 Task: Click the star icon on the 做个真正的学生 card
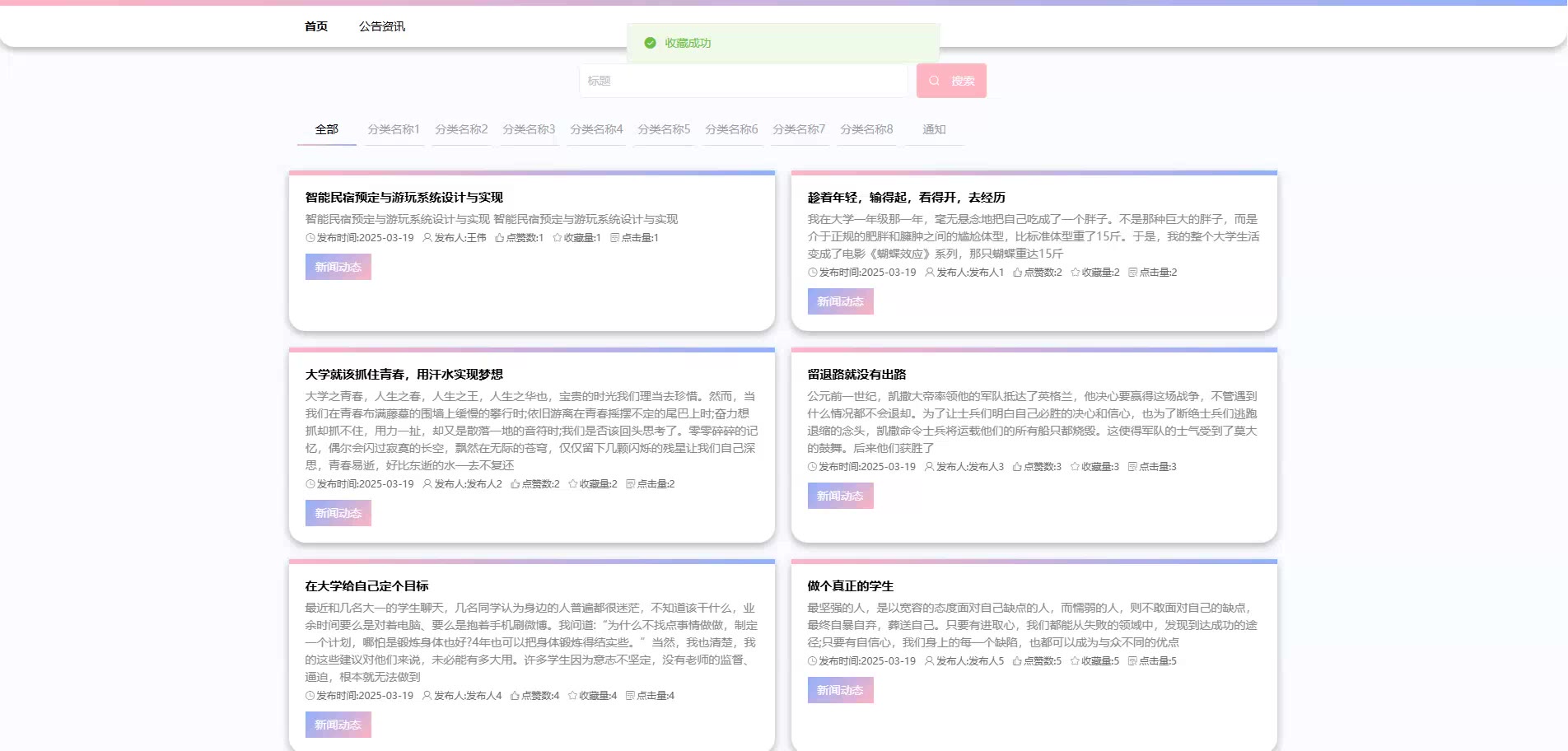pos(1076,661)
